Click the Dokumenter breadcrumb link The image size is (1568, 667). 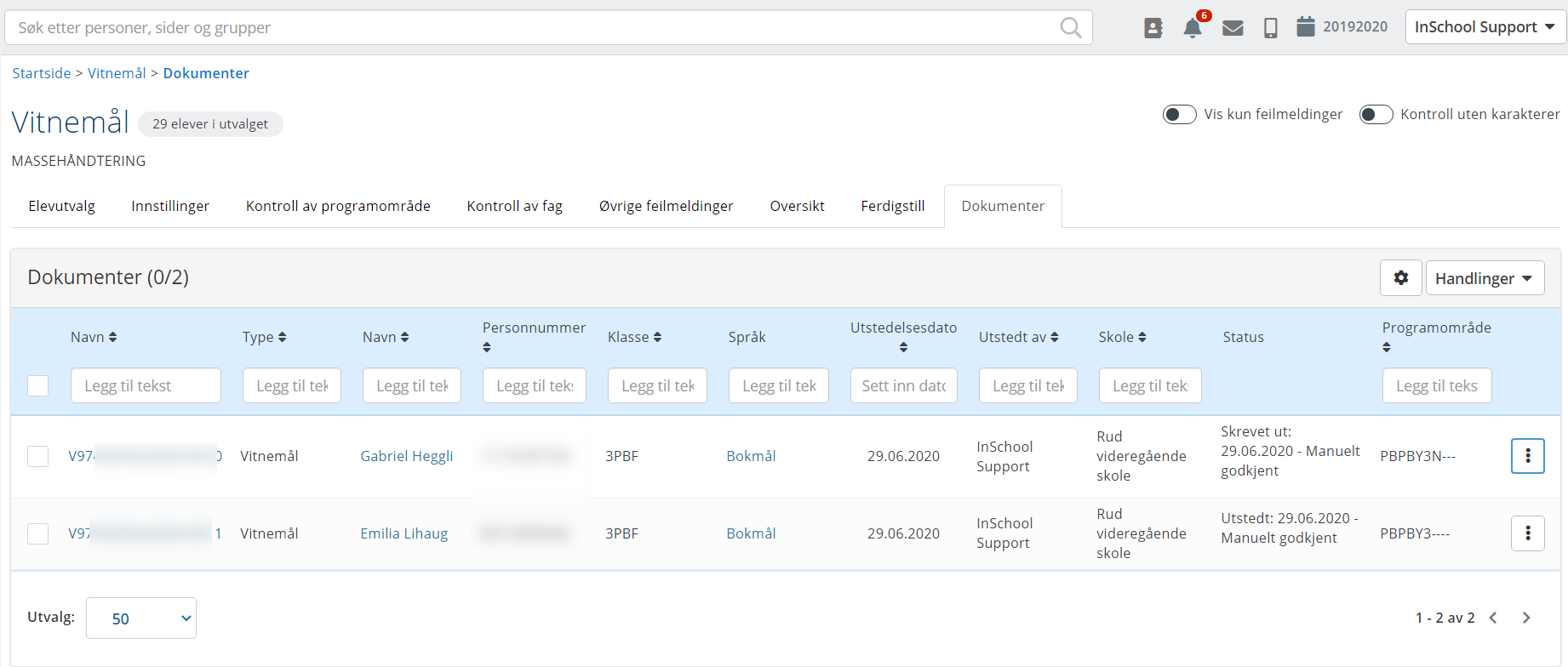pos(206,73)
